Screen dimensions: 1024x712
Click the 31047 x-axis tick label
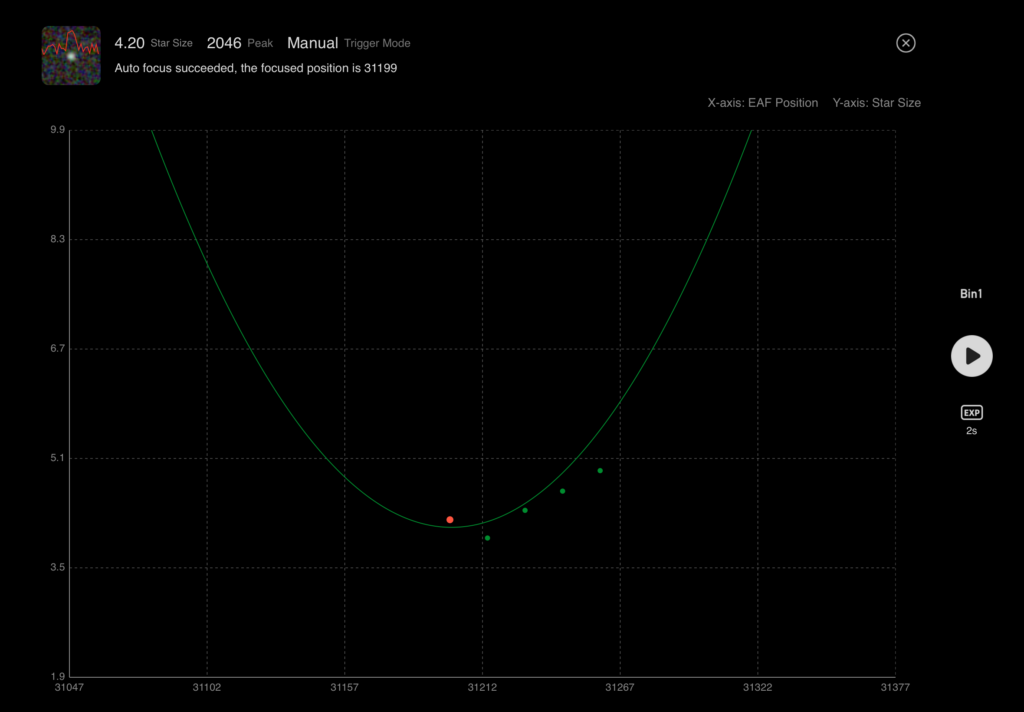pos(69,687)
